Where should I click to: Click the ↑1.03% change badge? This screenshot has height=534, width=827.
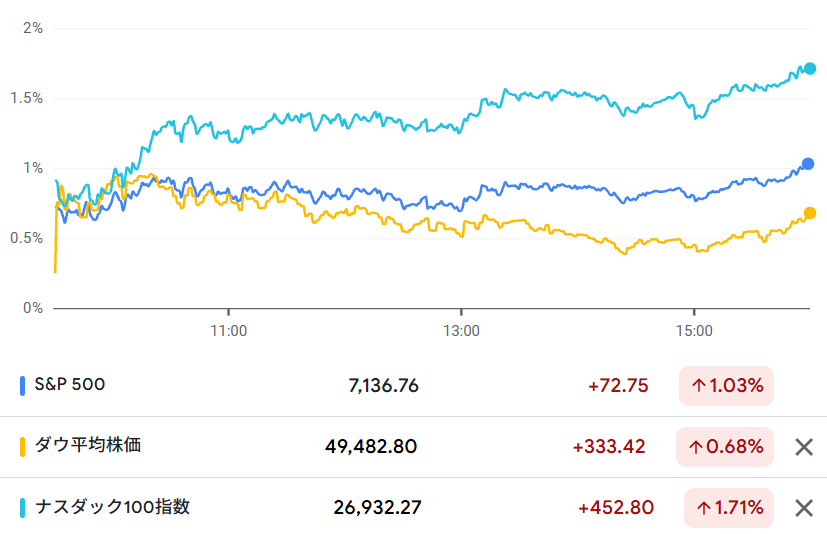pos(725,386)
